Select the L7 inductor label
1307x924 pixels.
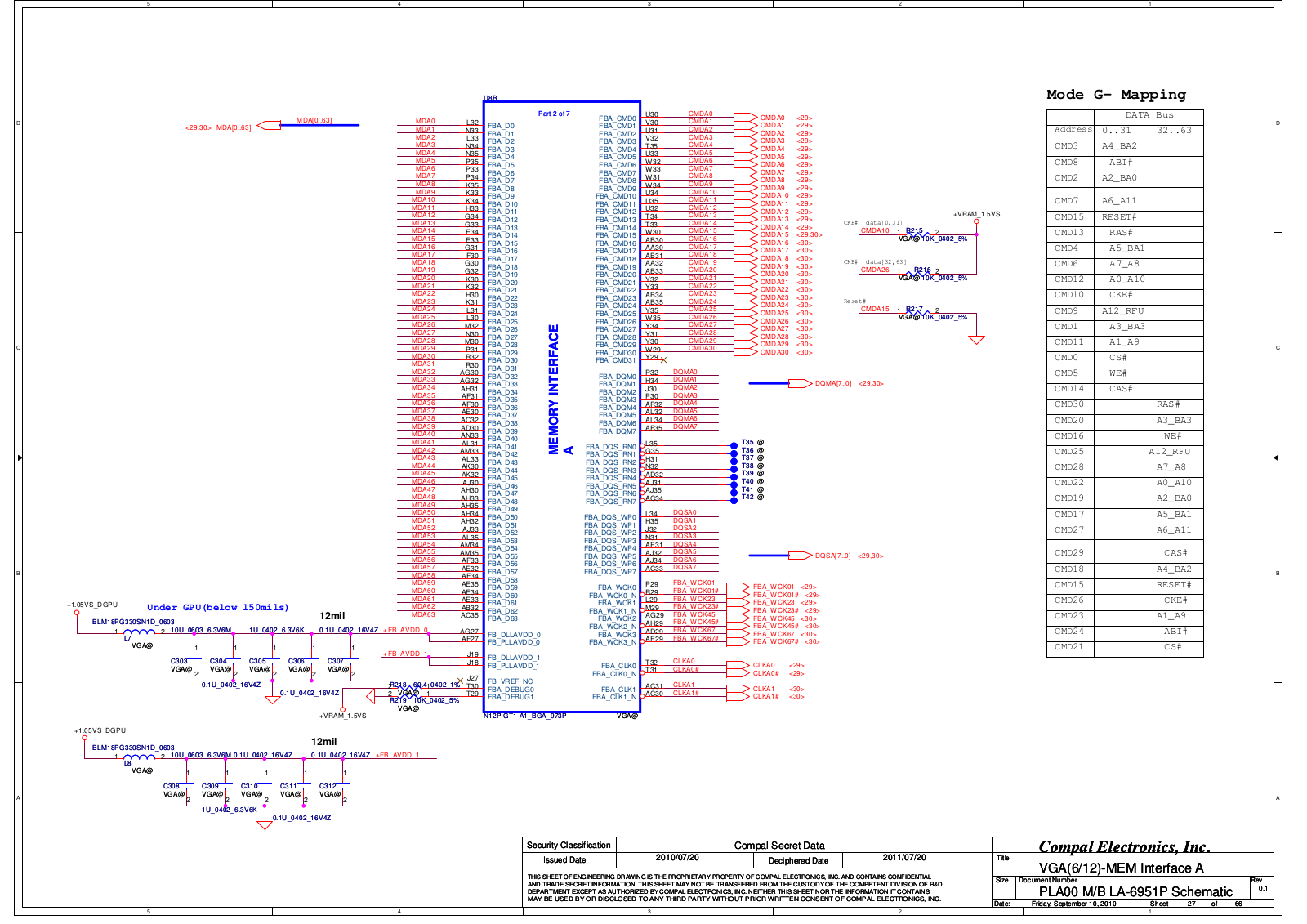127,638
